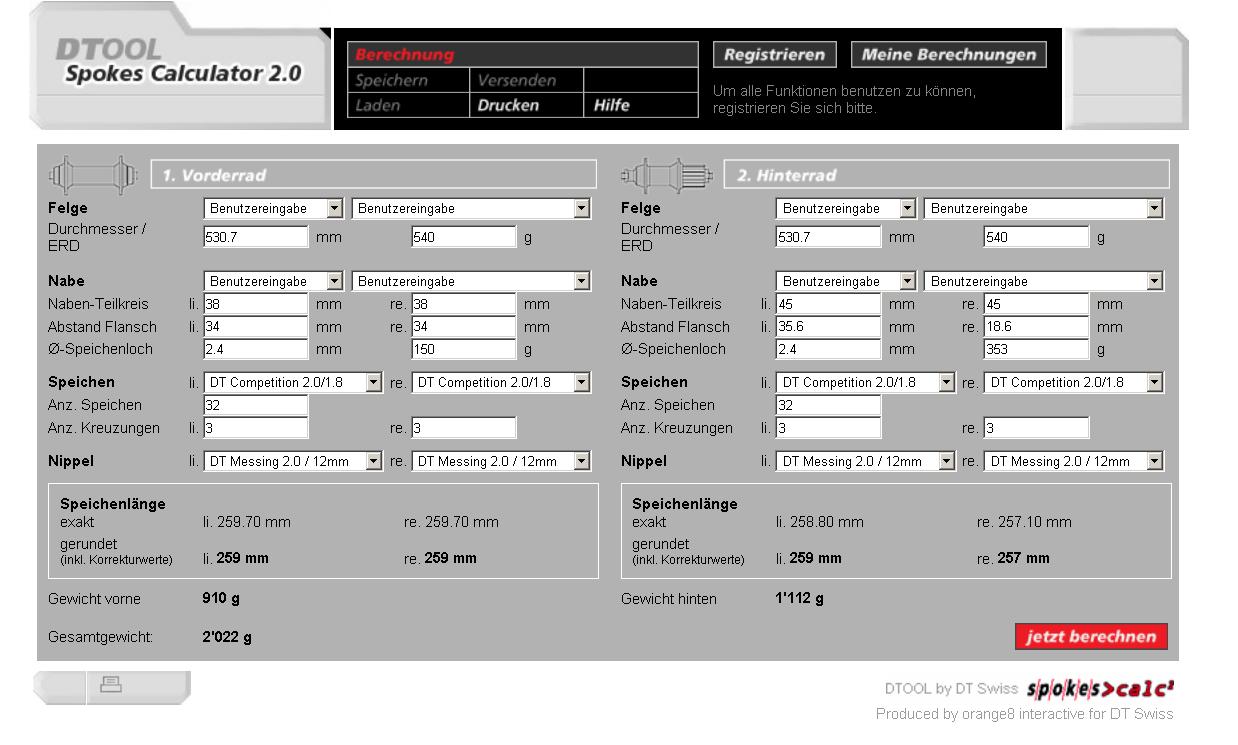Click the front left Anz. Kreuzungen field
1238x745 pixels.
pos(256,429)
